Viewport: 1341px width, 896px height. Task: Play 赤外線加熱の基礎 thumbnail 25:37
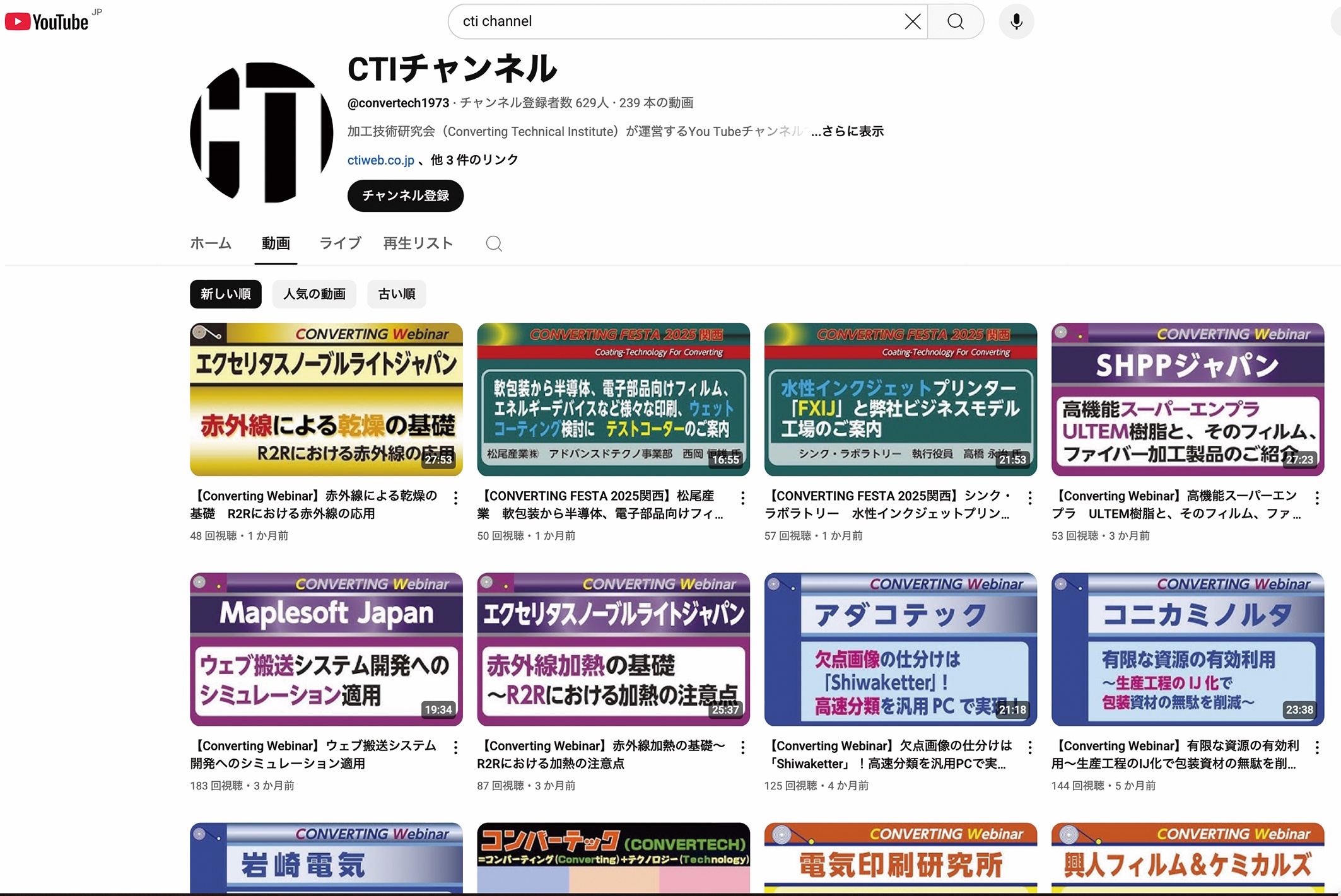point(613,649)
